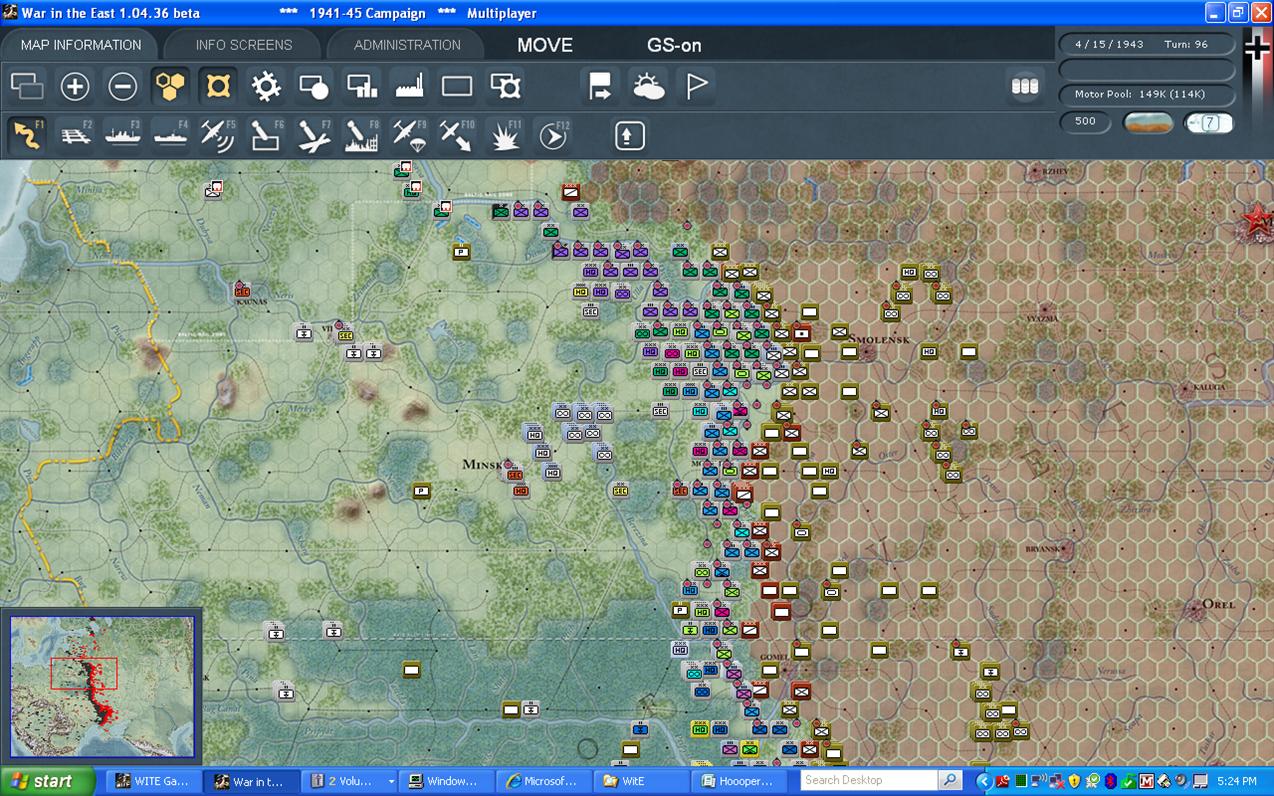Click the rectangle with bar chart icon
Screen dimensions: 1274x796
click(362, 87)
